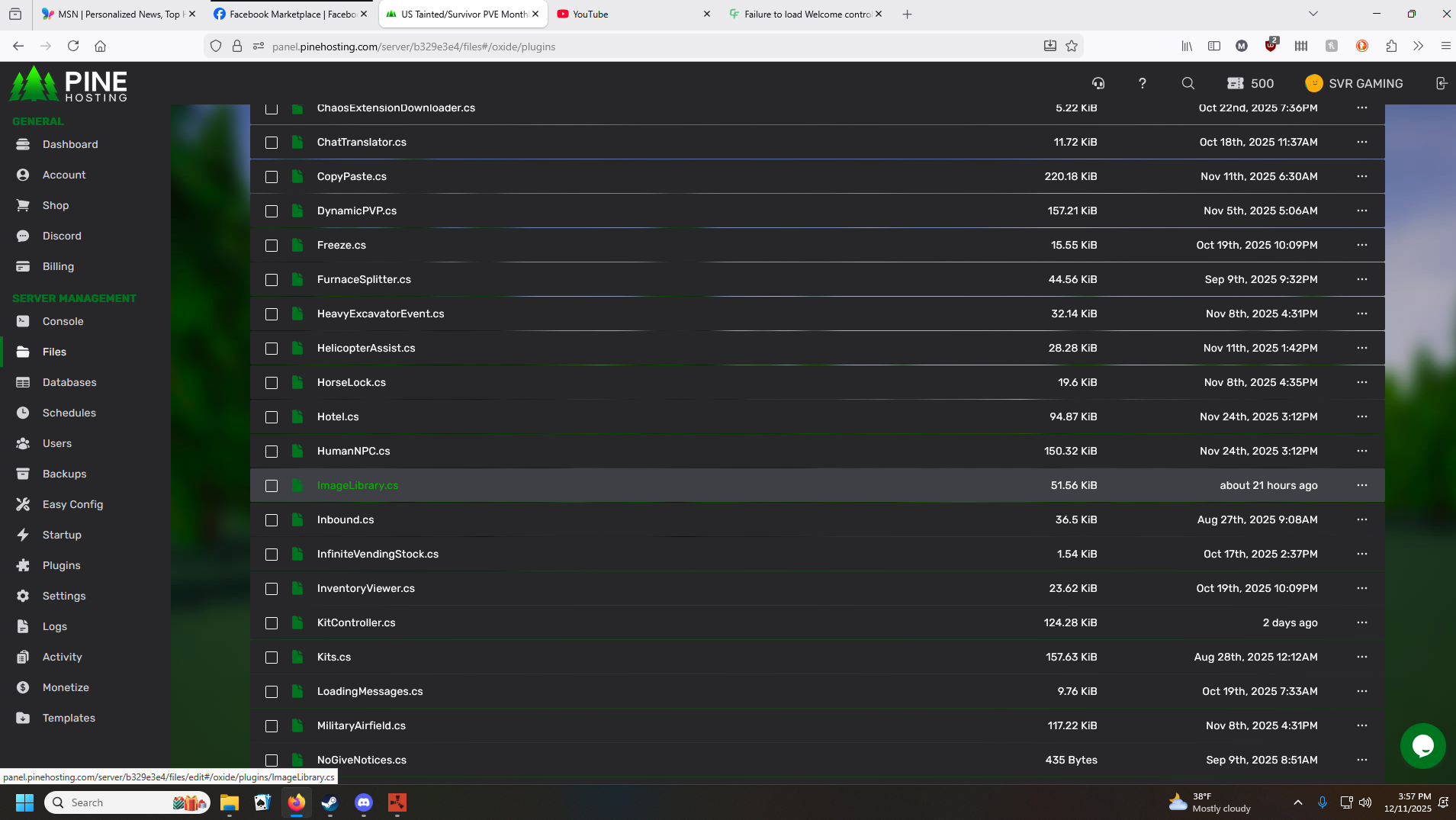Tick the Kits.cs file checkbox
Screen dimensions: 1456x820
coord(272,658)
